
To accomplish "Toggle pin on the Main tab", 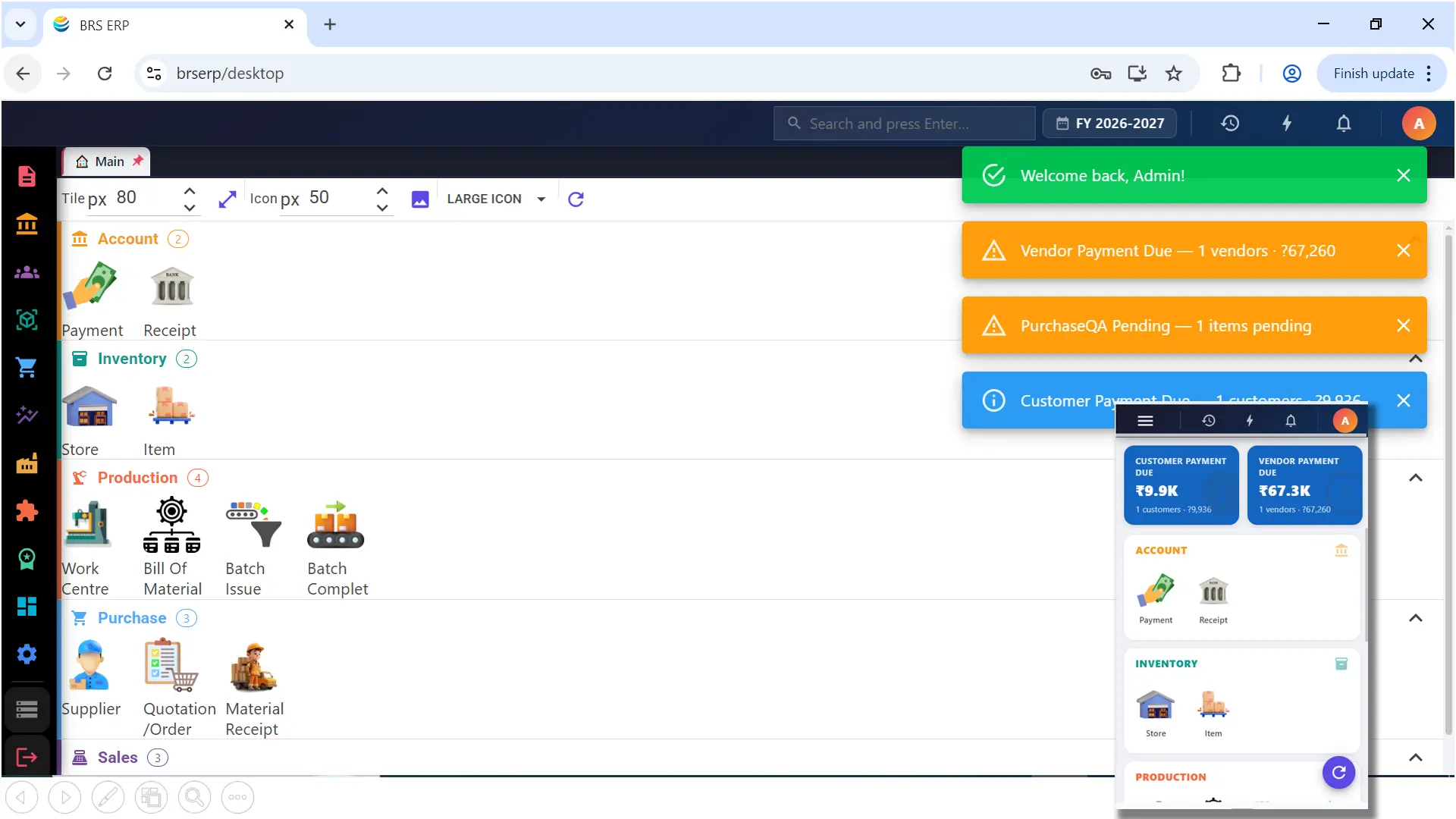I will tap(138, 161).
